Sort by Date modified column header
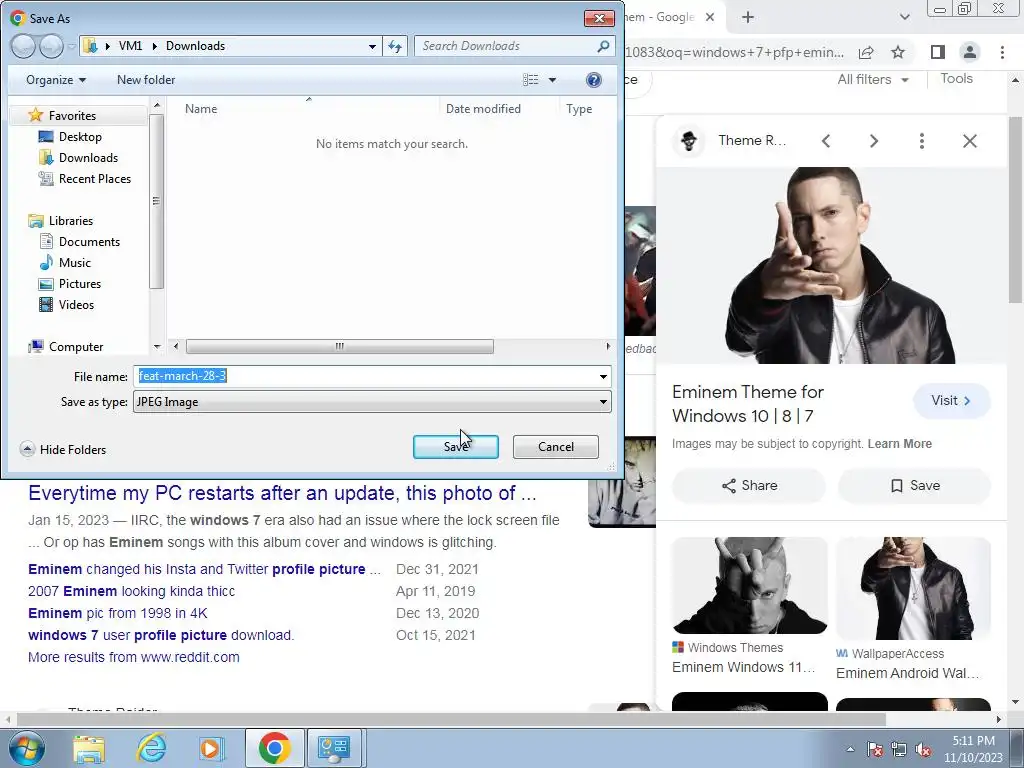The width and height of the screenshot is (1024, 768). pyautogui.click(x=483, y=109)
